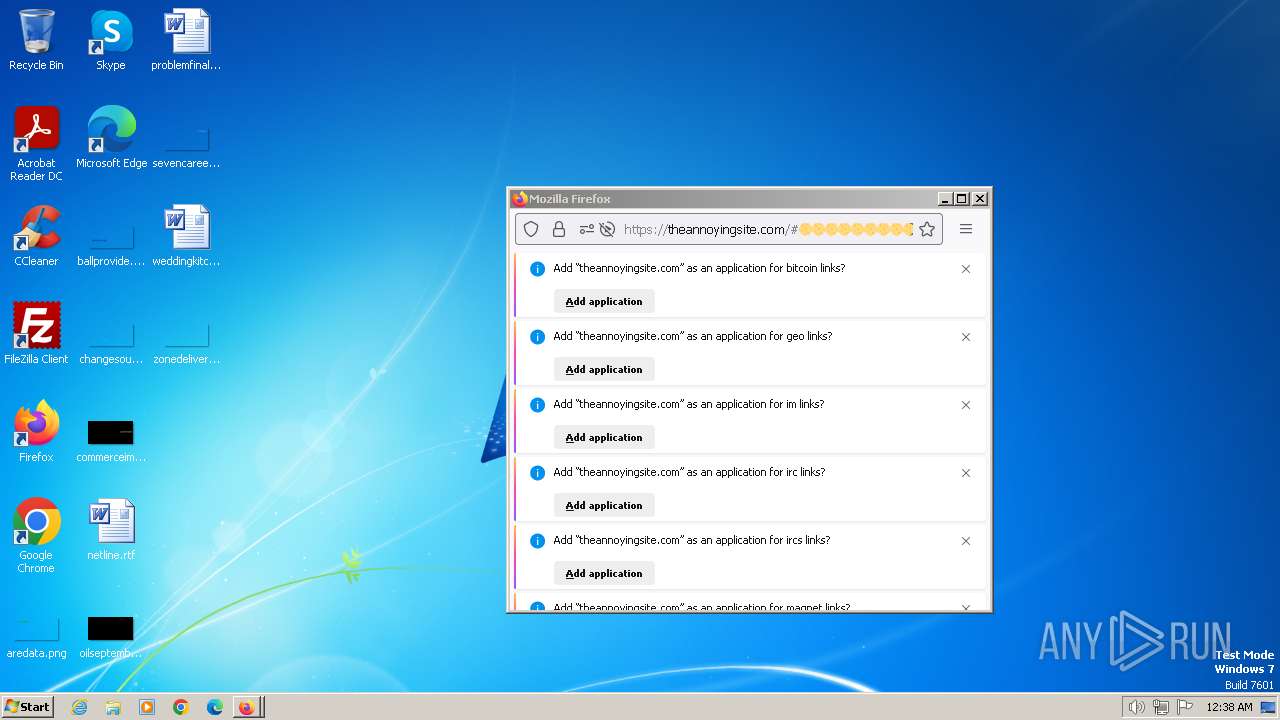Click the info icon on bitcoin notification
The image size is (1280, 720).
537,269
